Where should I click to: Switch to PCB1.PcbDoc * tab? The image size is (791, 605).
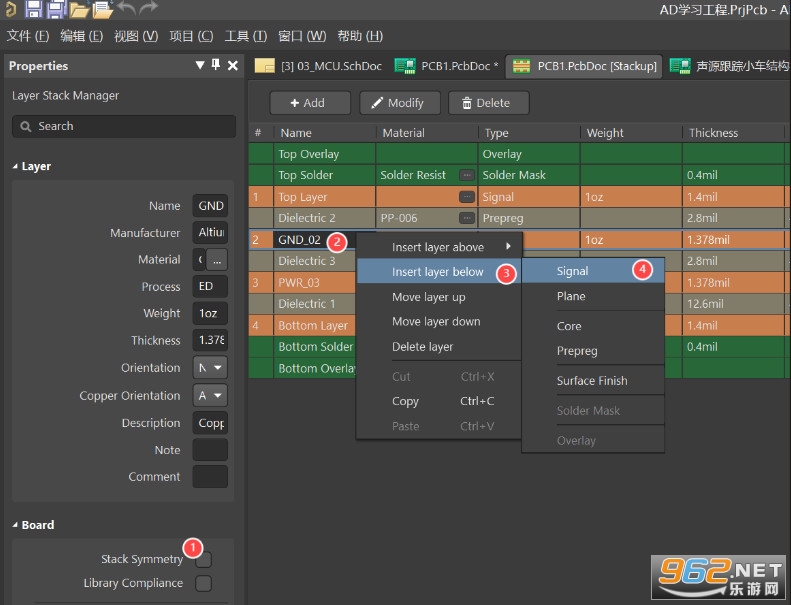[x=446, y=66]
